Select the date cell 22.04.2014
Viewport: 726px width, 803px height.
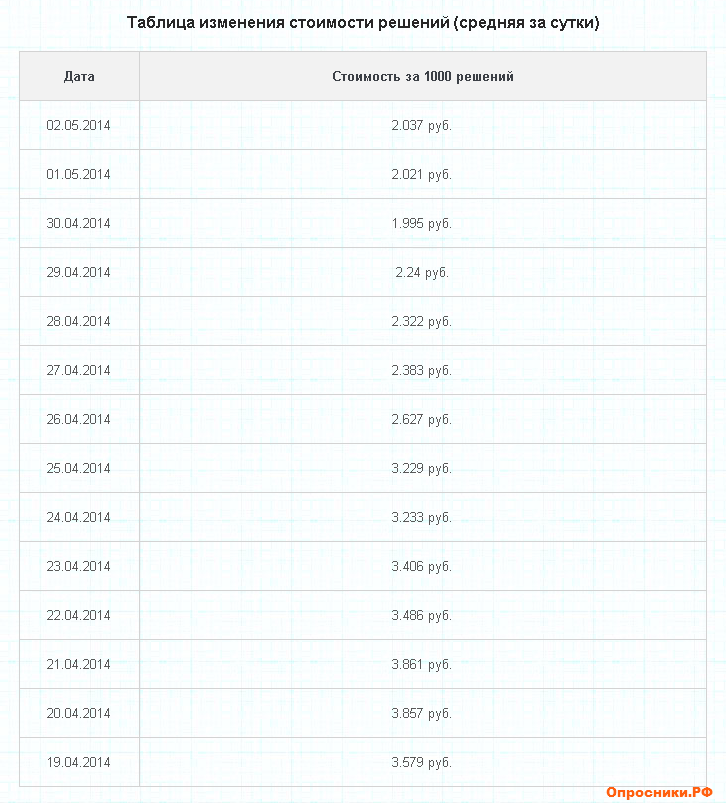click(x=79, y=615)
